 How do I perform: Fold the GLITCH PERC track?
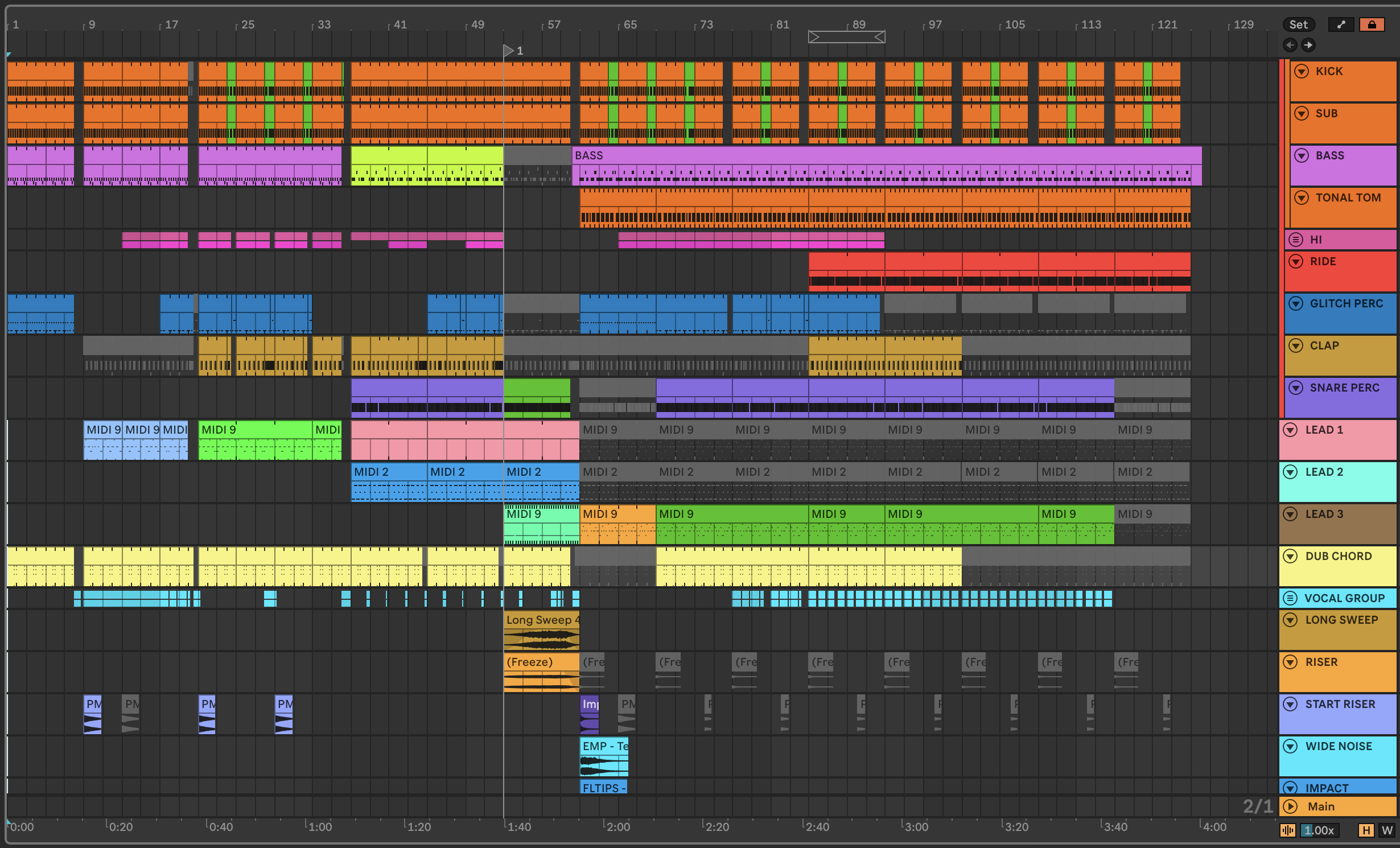[x=1296, y=303]
